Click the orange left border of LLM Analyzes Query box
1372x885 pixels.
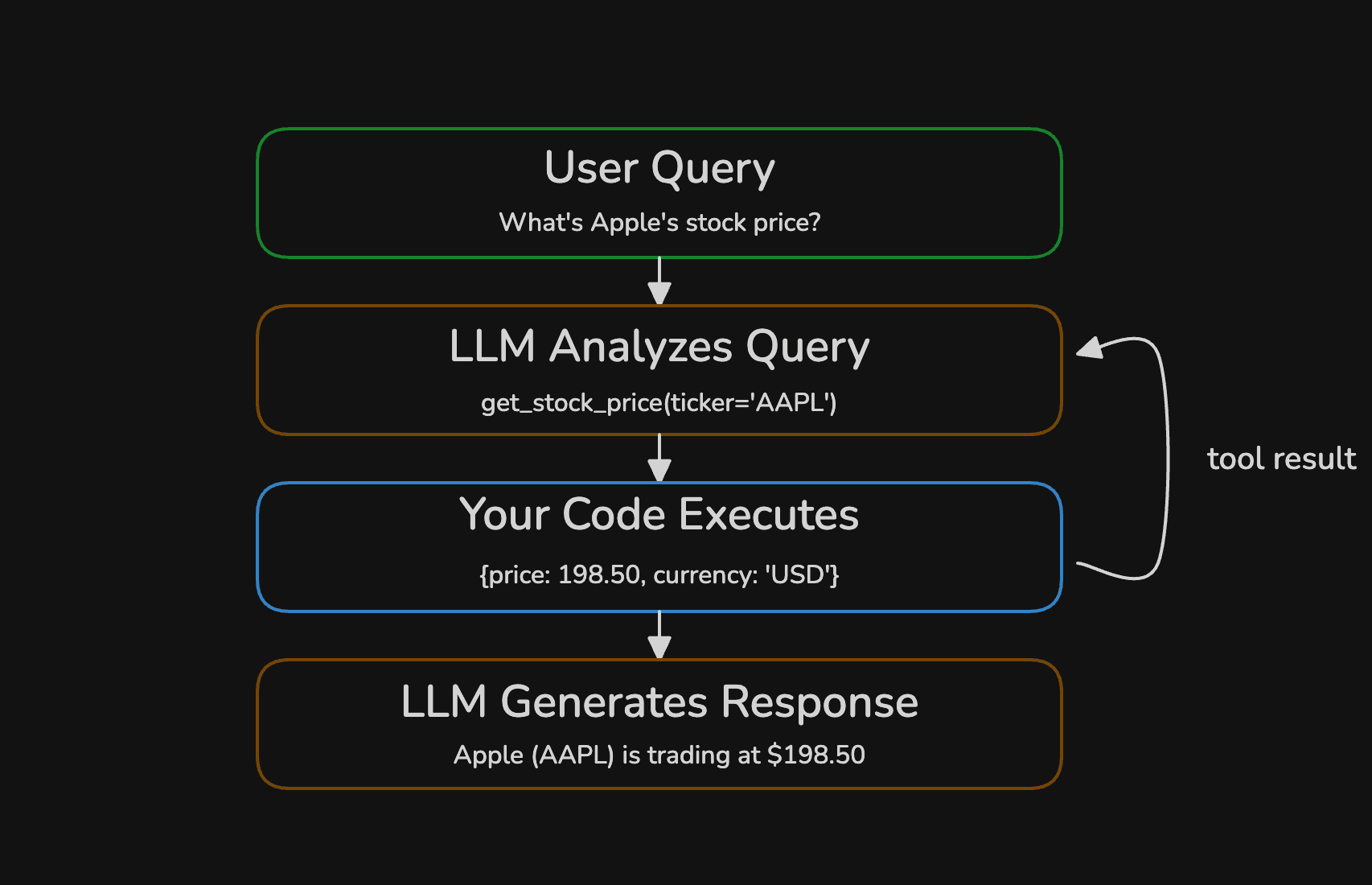[257, 370]
